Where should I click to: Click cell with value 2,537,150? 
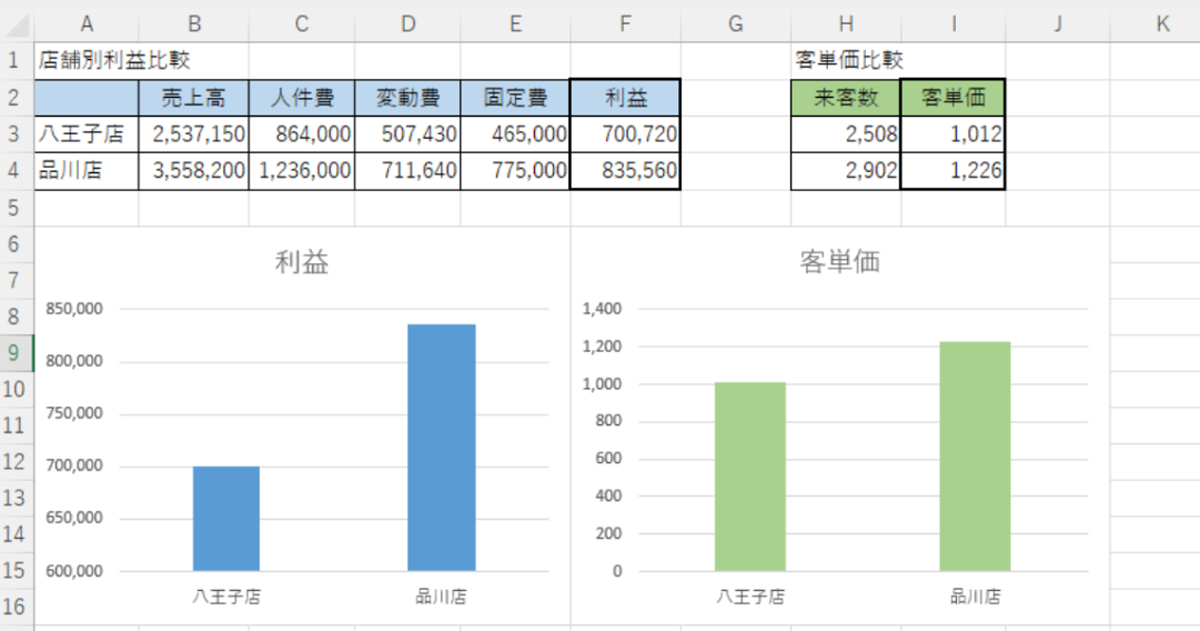click(x=194, y=134)
